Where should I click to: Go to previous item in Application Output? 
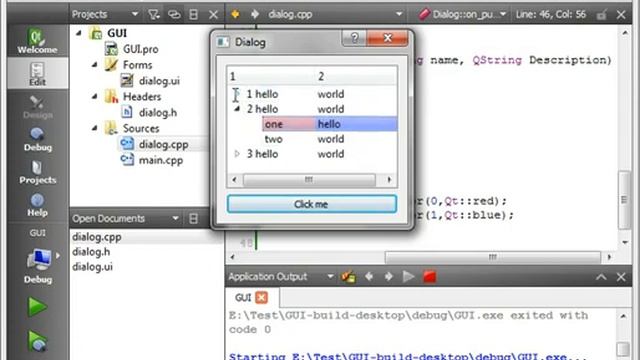tap(369, 277)
